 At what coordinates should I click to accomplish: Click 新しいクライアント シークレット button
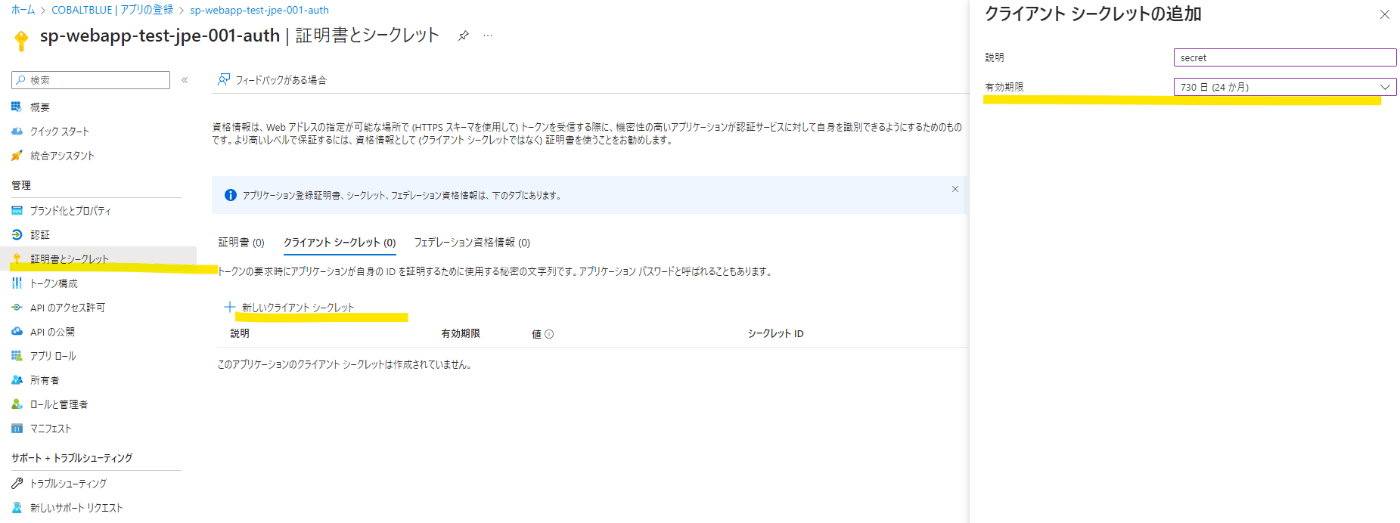tap(289, 307)
